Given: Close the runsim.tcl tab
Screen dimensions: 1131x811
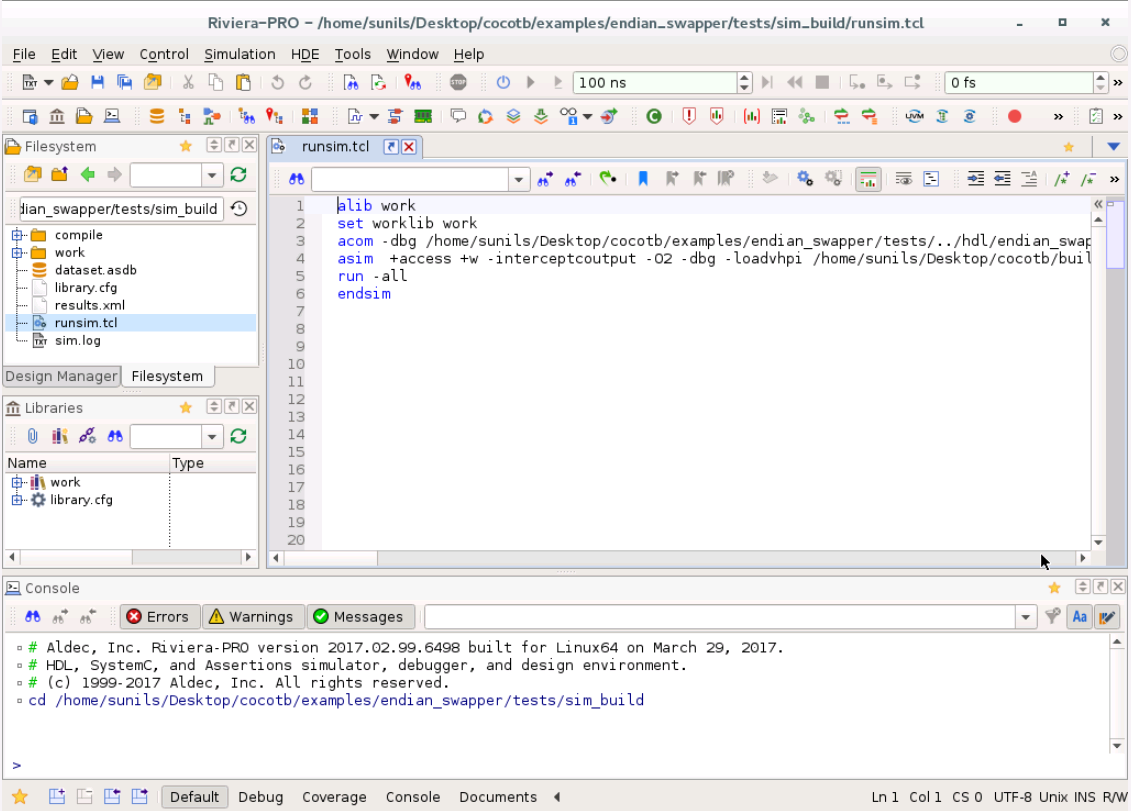Looking at the screenshot, I should pyautogui.click(x=409, y=146).
